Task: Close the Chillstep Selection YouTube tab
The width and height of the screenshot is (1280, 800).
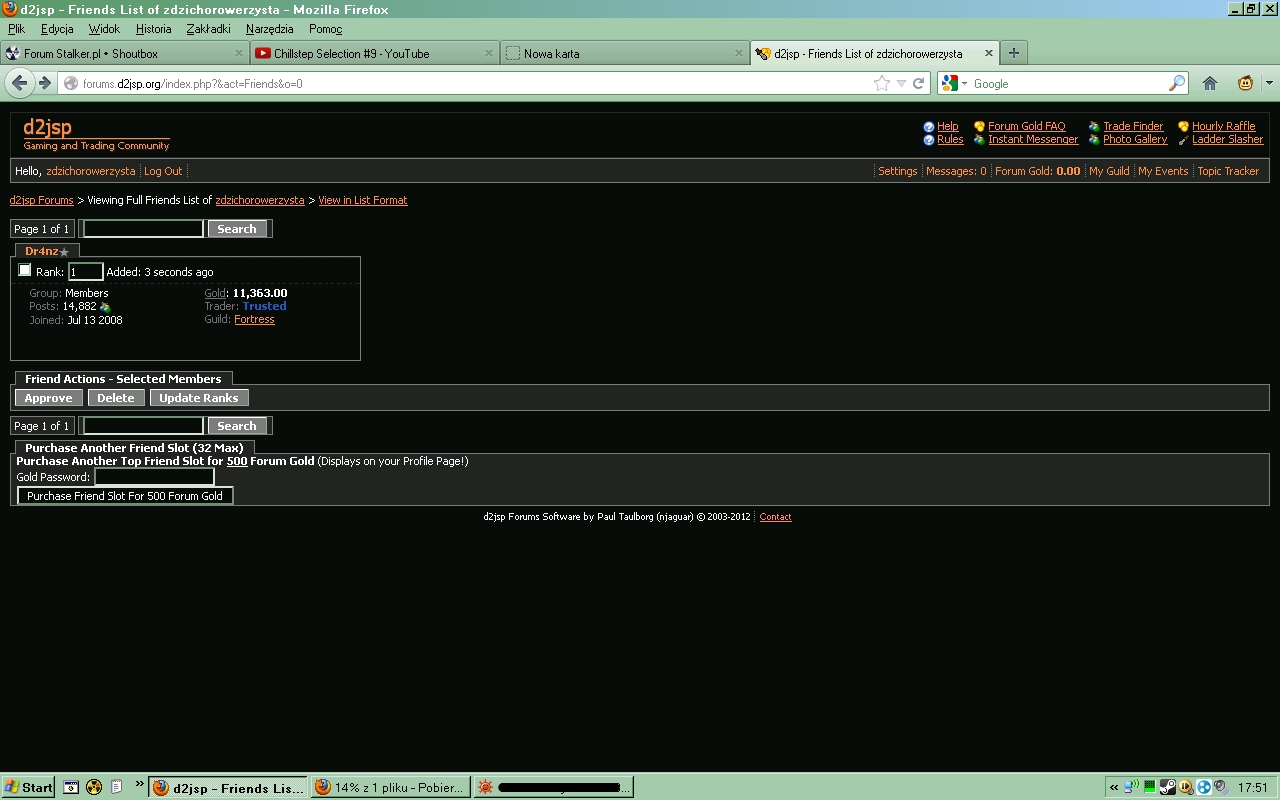Action: pos(489,53)
